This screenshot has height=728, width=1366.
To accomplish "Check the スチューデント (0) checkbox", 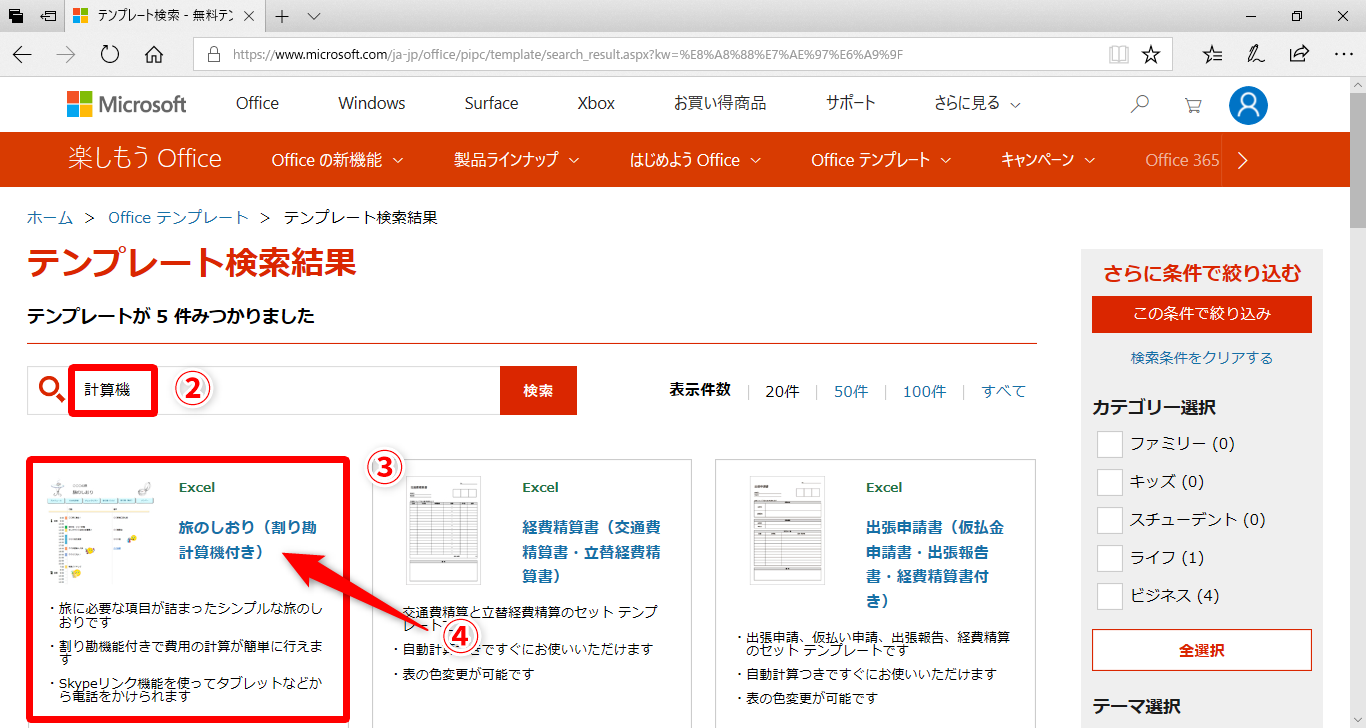I will [x=1110, y=519].
